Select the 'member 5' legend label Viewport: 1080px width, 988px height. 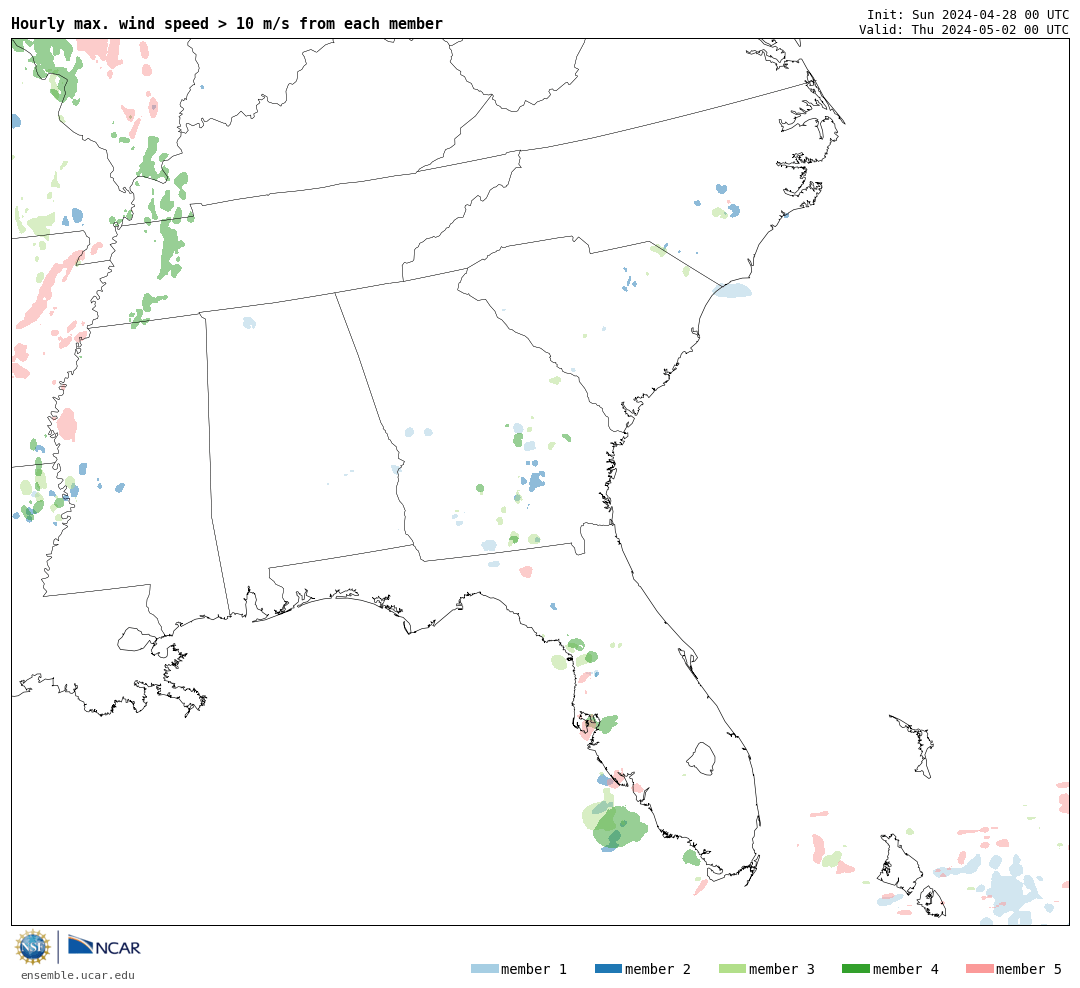pos(1029,969)
